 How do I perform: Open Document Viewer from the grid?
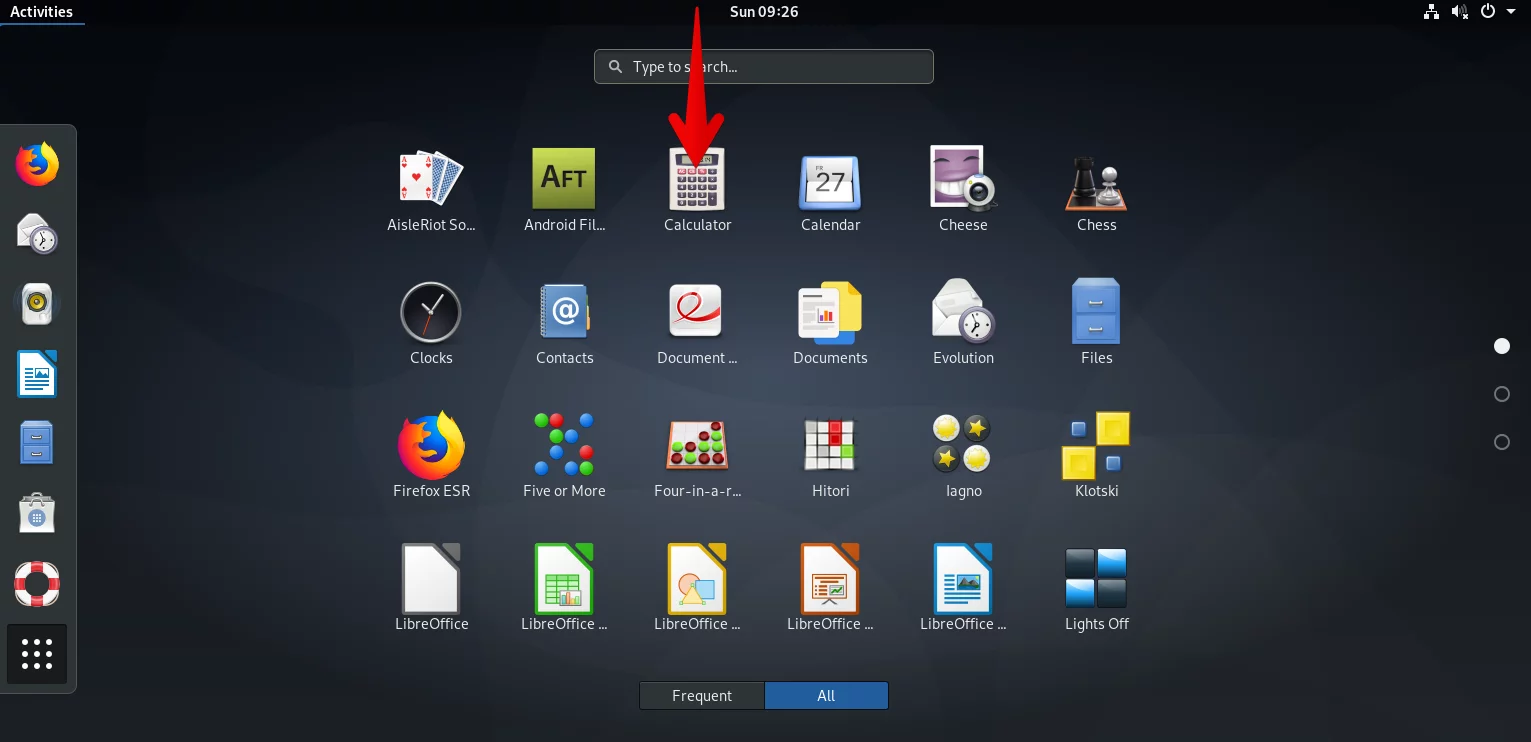pos(697,312)
